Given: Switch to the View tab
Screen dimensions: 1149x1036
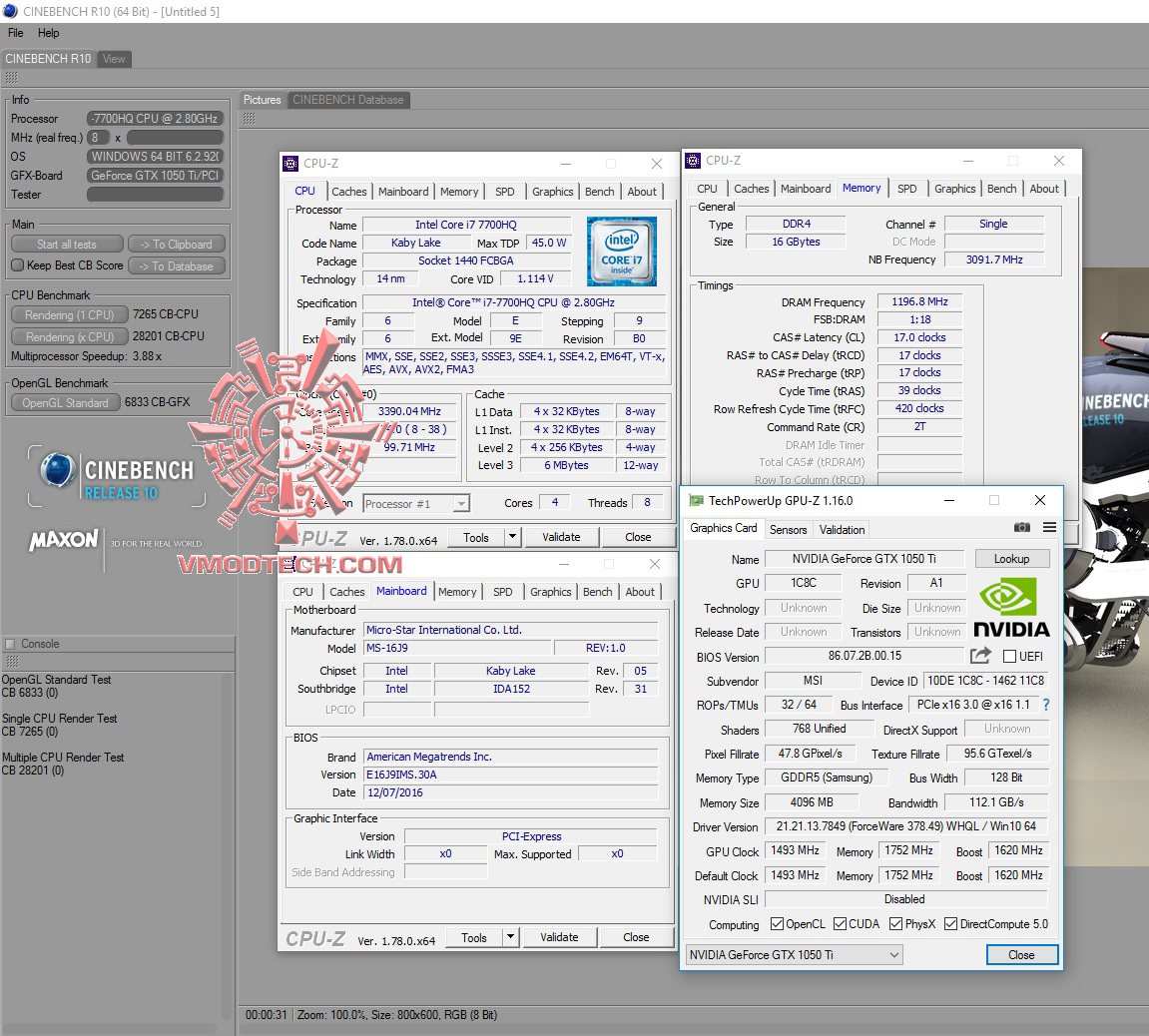Looking at the screenshot, I should point(114,59).
